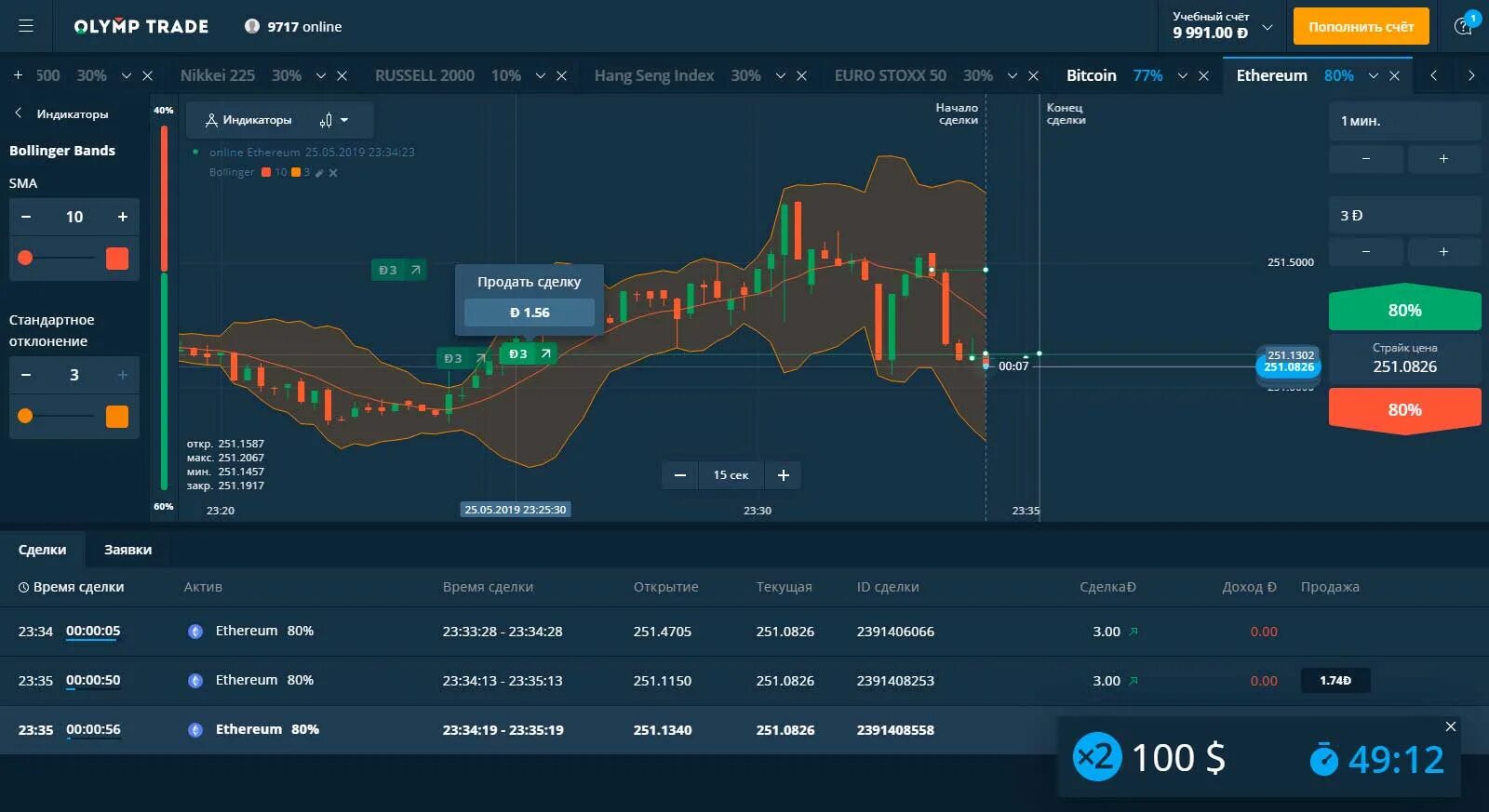The height and width of the screenshot is (812, 1489).
Task: Click the green 80% up trade button
Action: [x=1404, y=309]
